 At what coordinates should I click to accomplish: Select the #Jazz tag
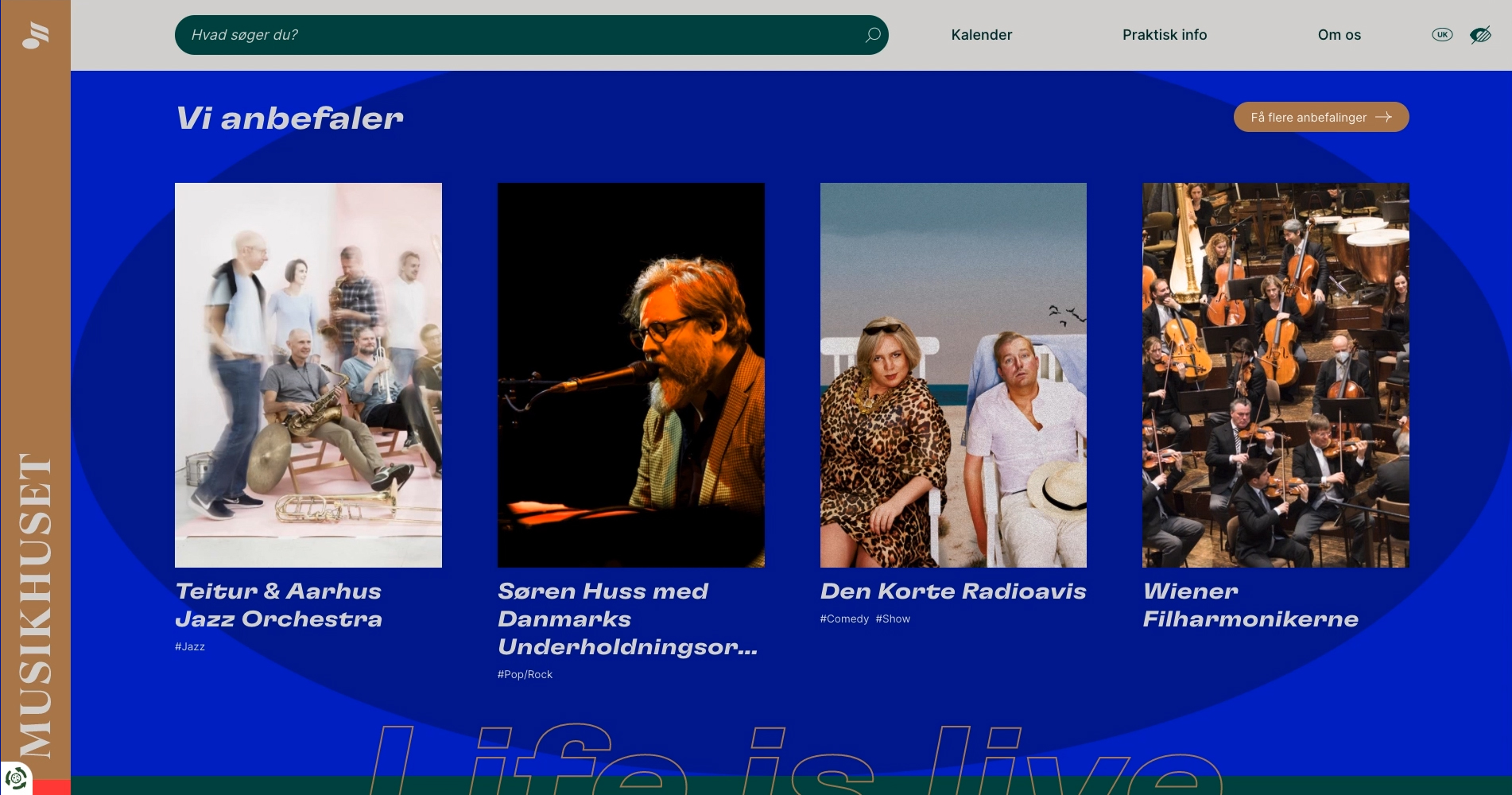tap(190, 647)
